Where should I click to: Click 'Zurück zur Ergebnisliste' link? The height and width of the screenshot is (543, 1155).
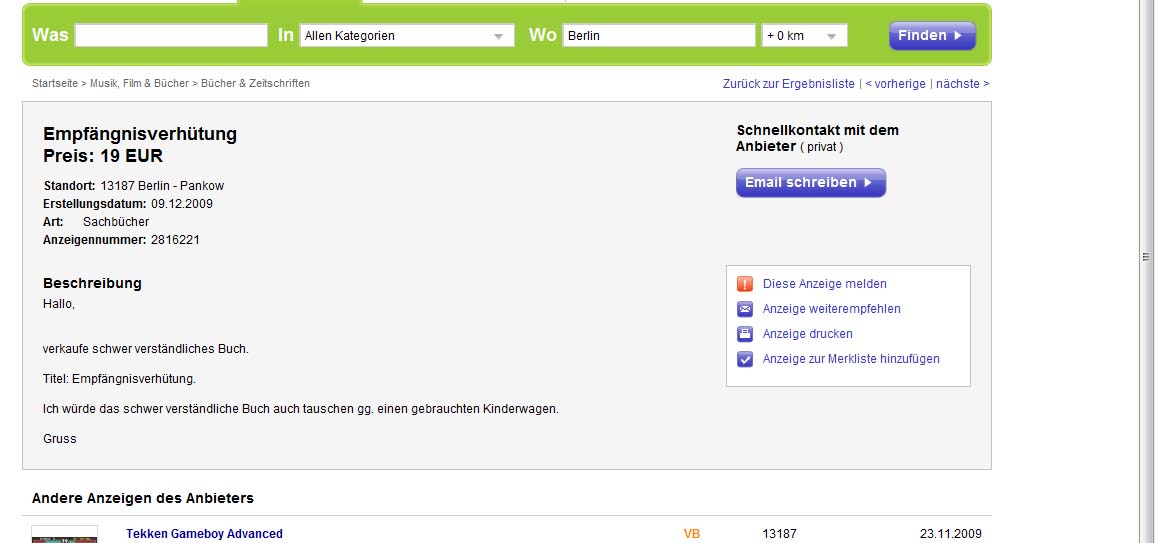click(x=788, y=84)
